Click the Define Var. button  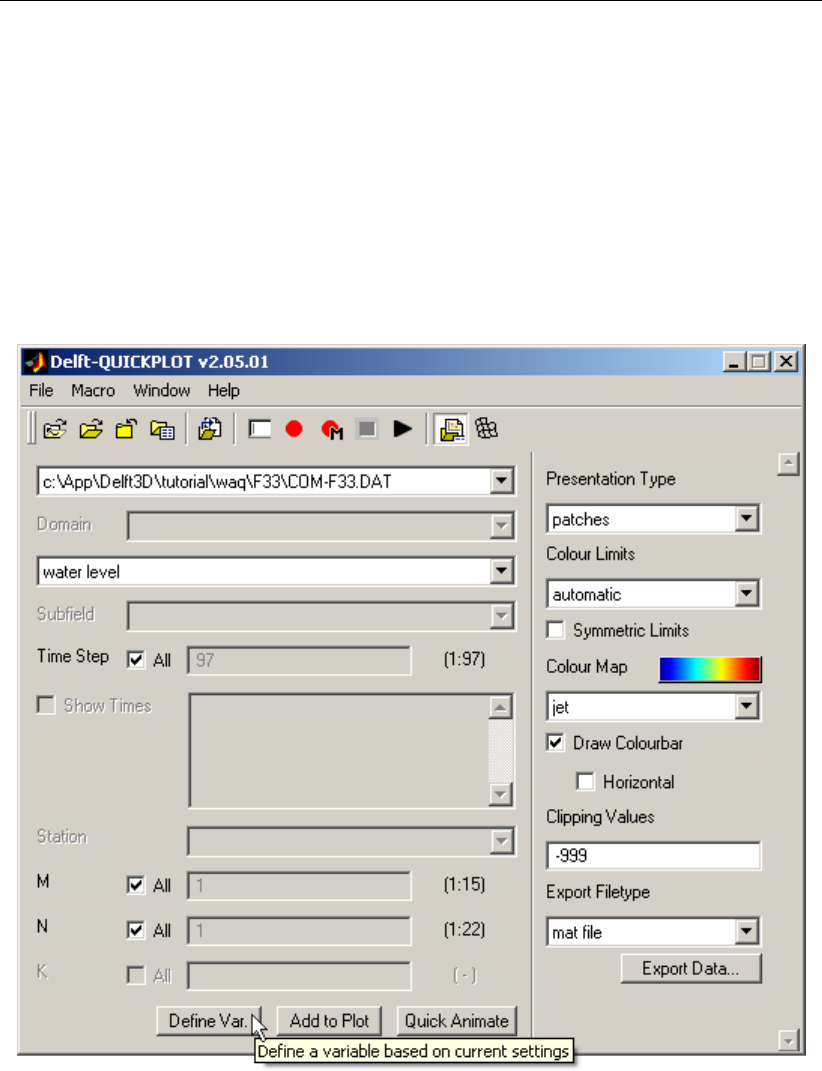click(208, 1021)
